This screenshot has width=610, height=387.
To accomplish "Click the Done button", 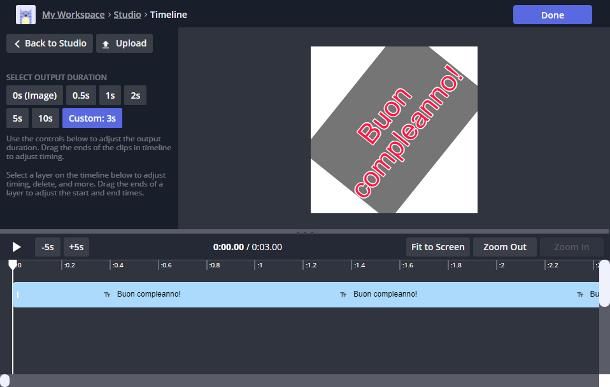I will point(552,15).
